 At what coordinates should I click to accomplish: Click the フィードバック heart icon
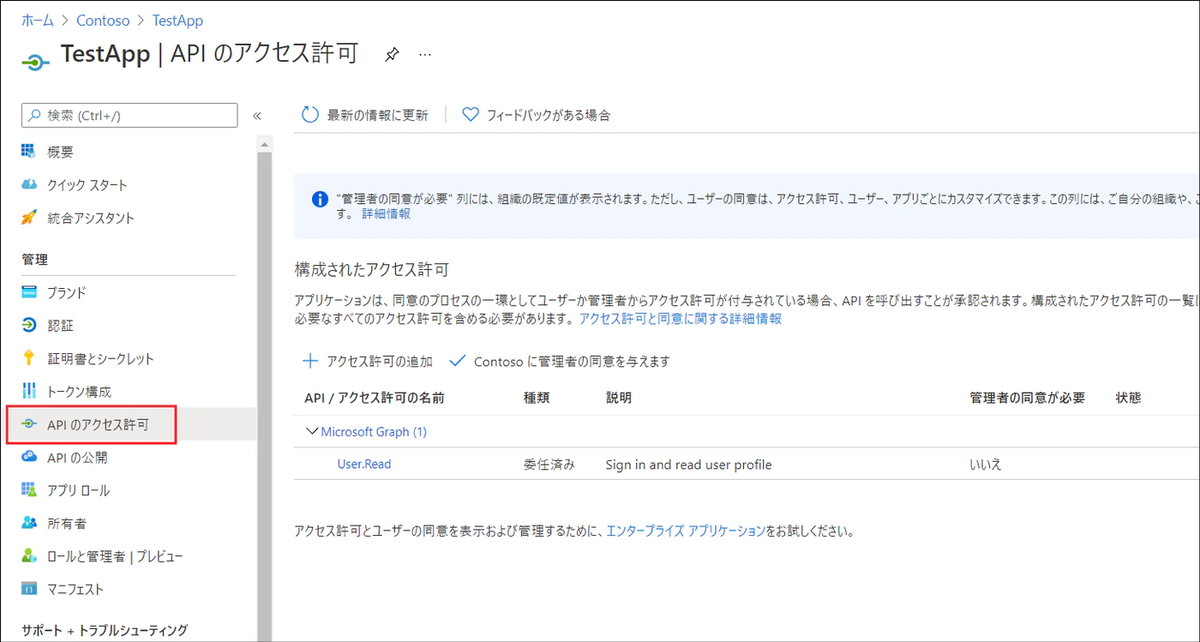point(470,114)
